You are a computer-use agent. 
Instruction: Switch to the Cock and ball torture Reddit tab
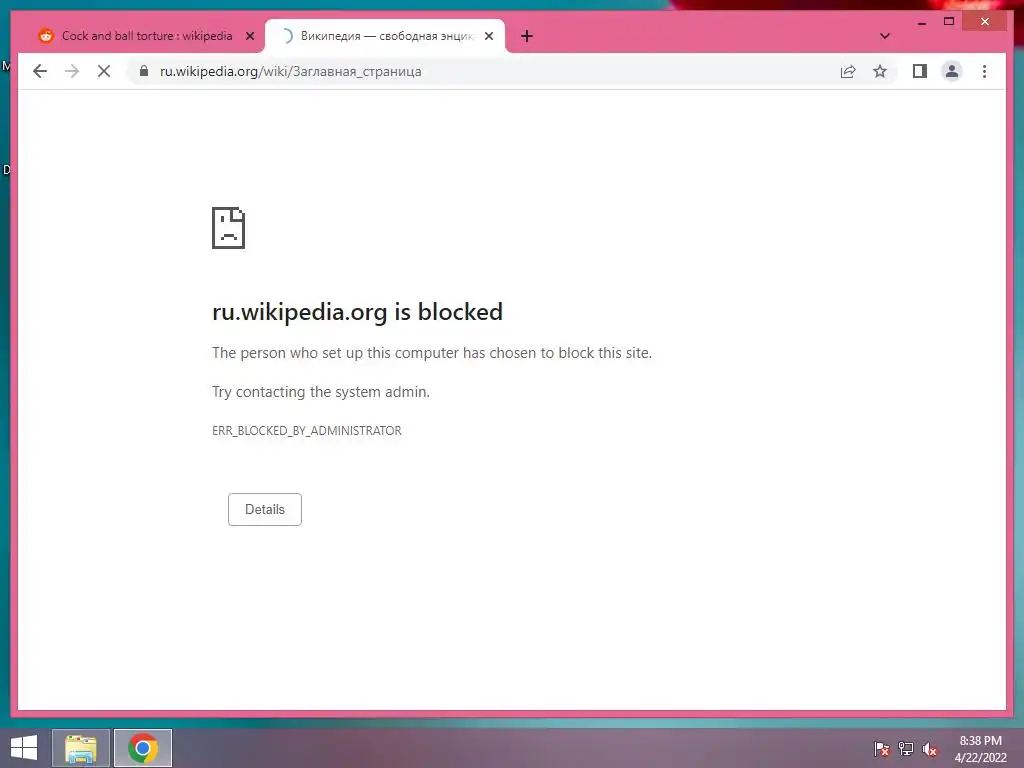pyautogui.click(x=147, y=36)
